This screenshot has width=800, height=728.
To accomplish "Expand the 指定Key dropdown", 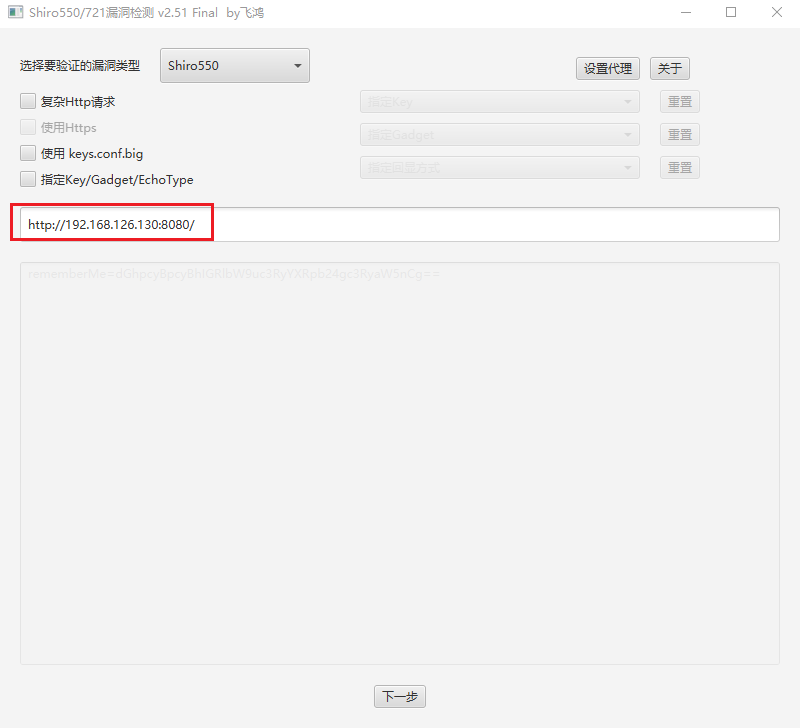I will click(499, 102).
